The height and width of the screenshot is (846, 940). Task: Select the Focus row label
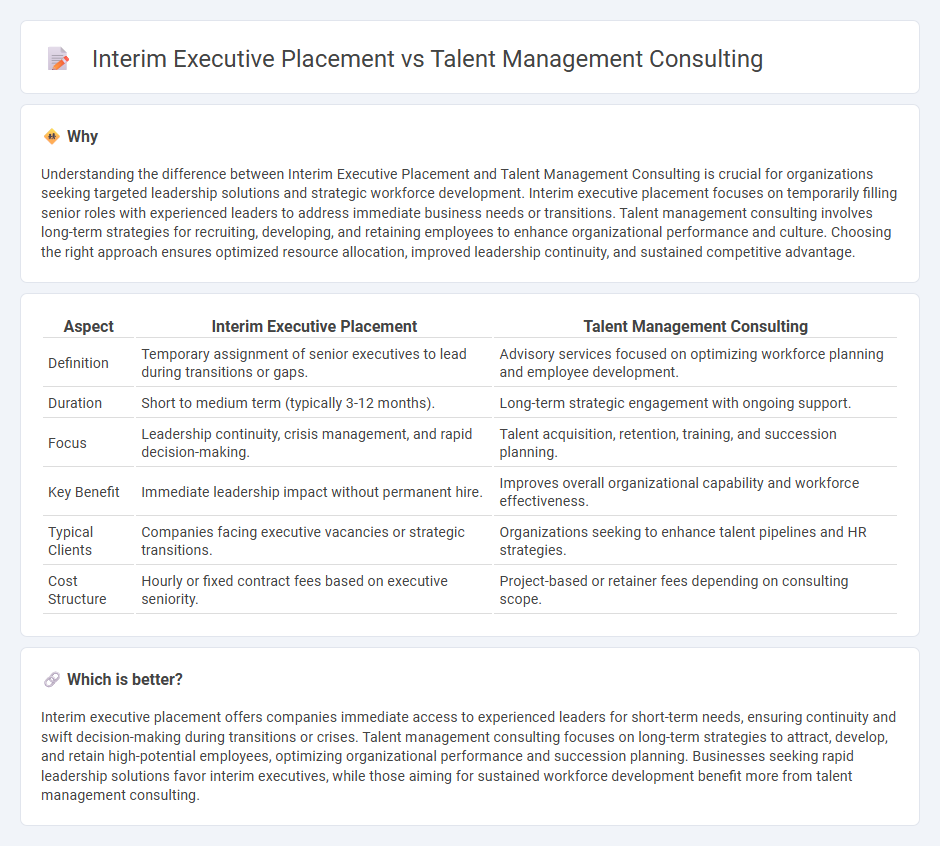click(x=67, y=443)
